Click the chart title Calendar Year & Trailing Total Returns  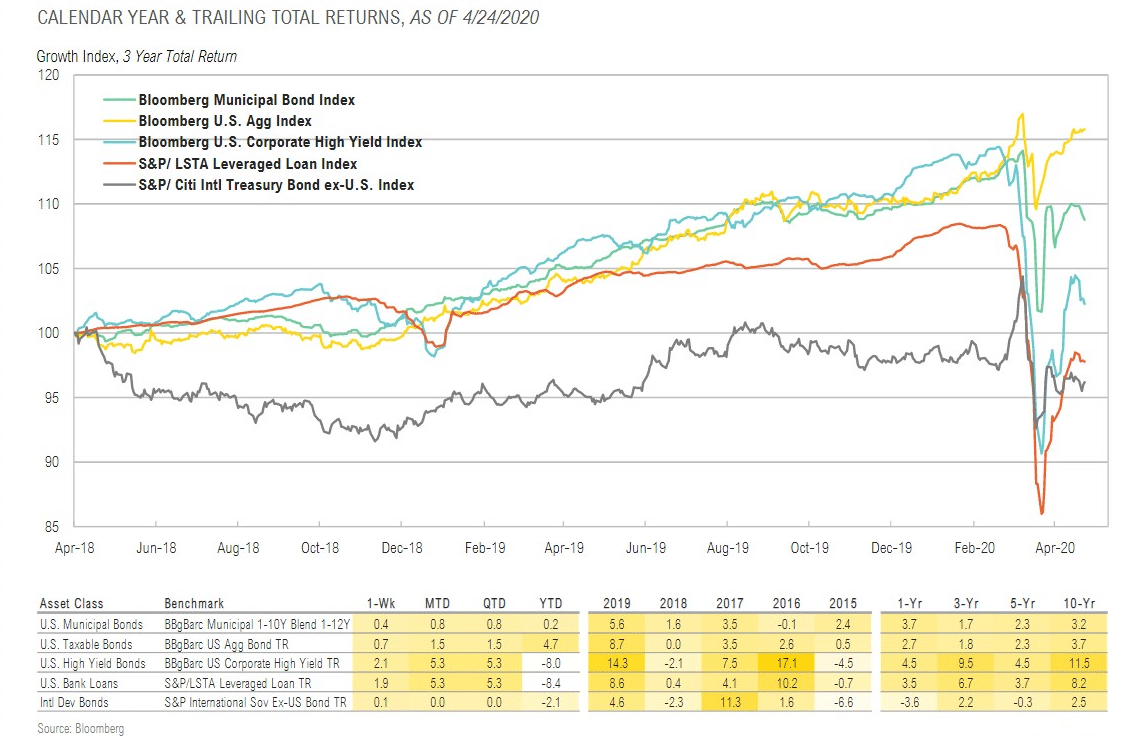click(x=220, y=17)
